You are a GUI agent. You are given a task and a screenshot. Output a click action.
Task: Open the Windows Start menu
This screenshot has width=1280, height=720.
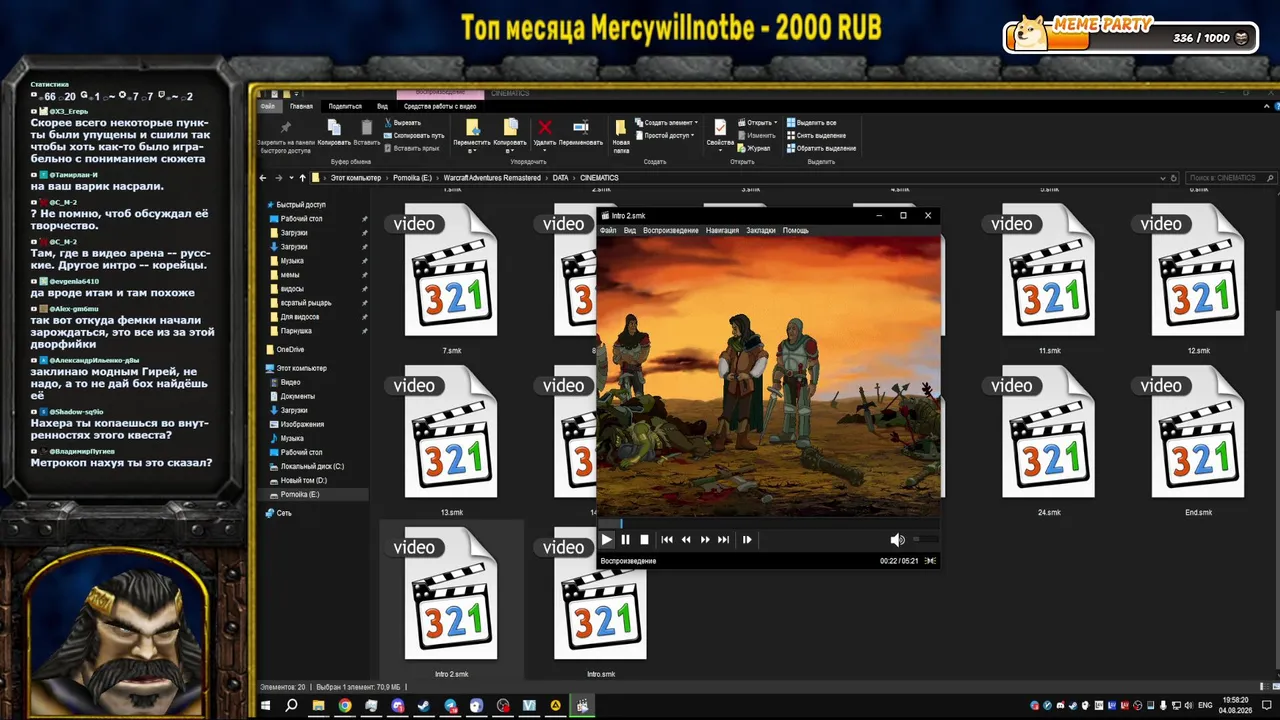click(x=265, y=706)
